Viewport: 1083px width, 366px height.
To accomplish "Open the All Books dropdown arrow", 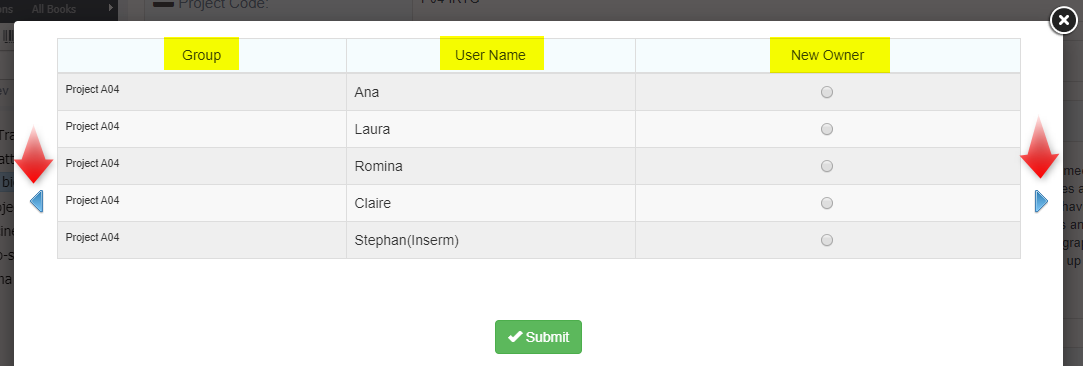I will tap(111, 9).
